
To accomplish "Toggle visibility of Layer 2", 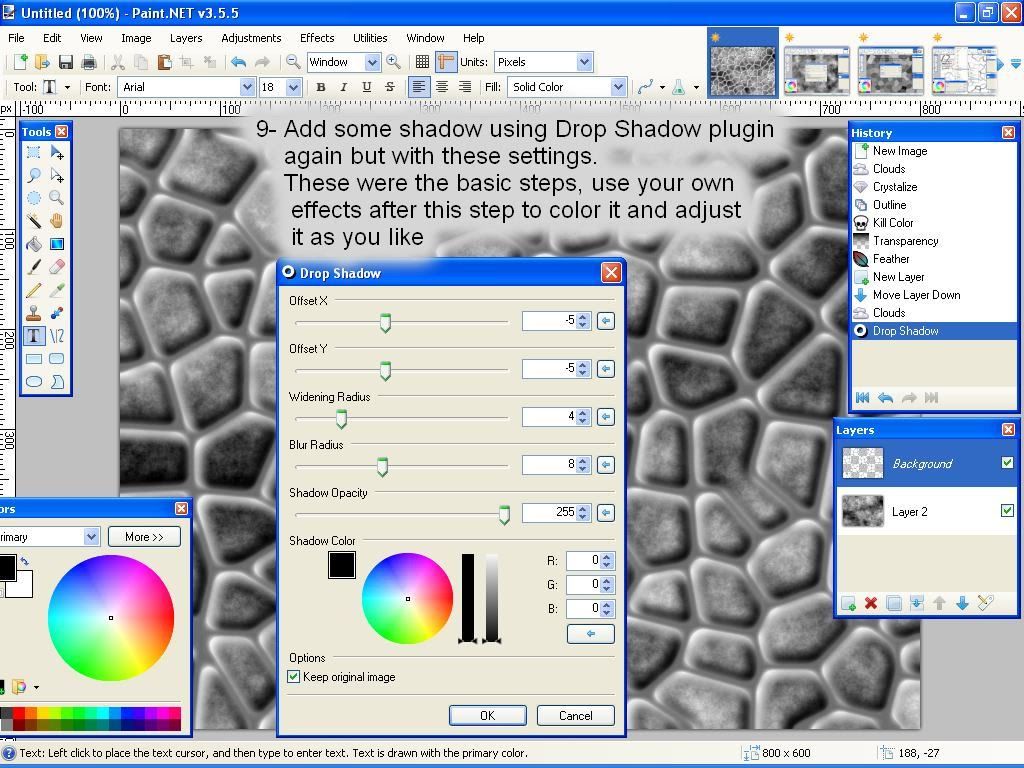I will [1007, 510].
